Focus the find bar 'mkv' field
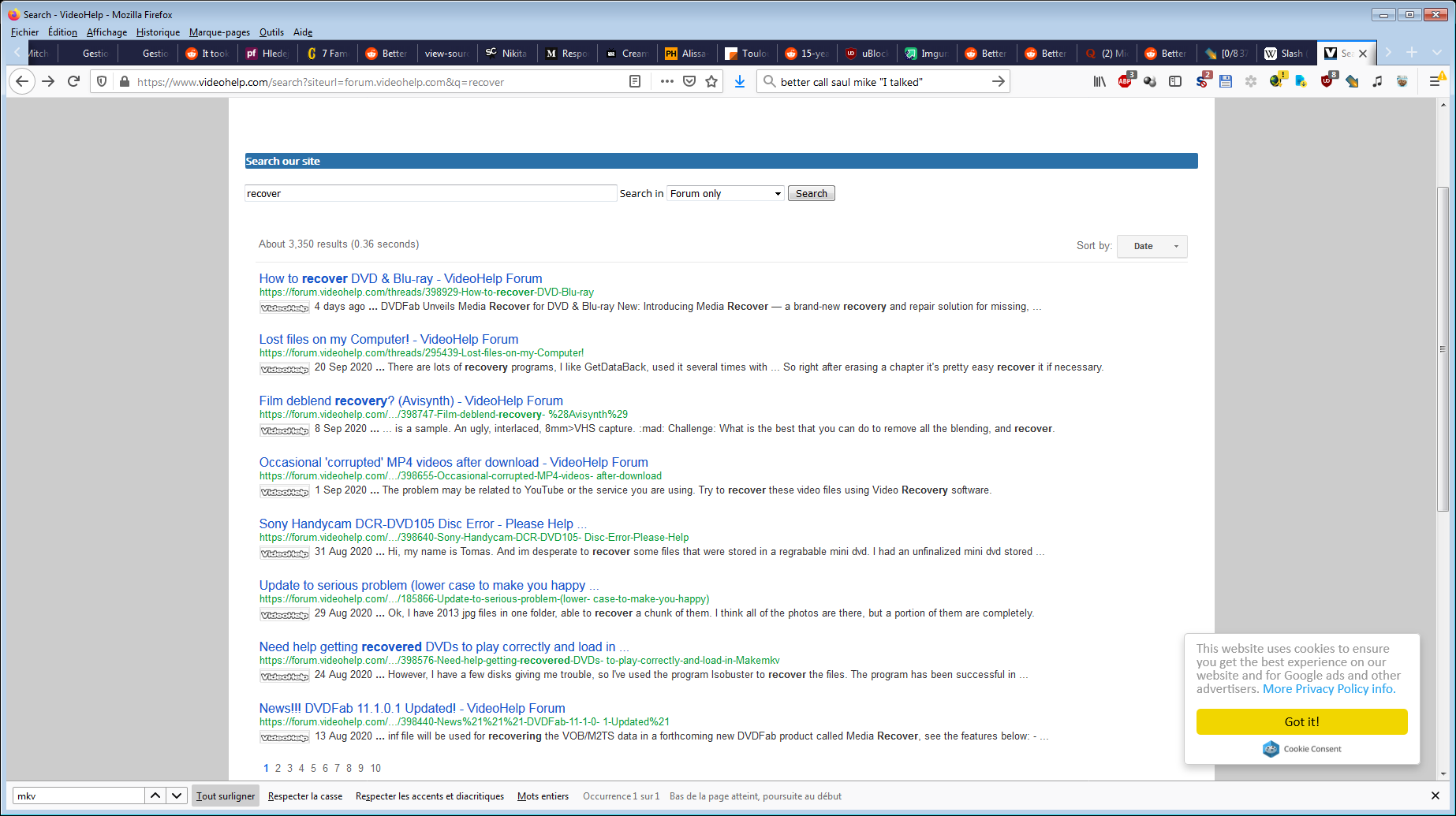This screenshot has height=816, width=1456. (79, 796)
